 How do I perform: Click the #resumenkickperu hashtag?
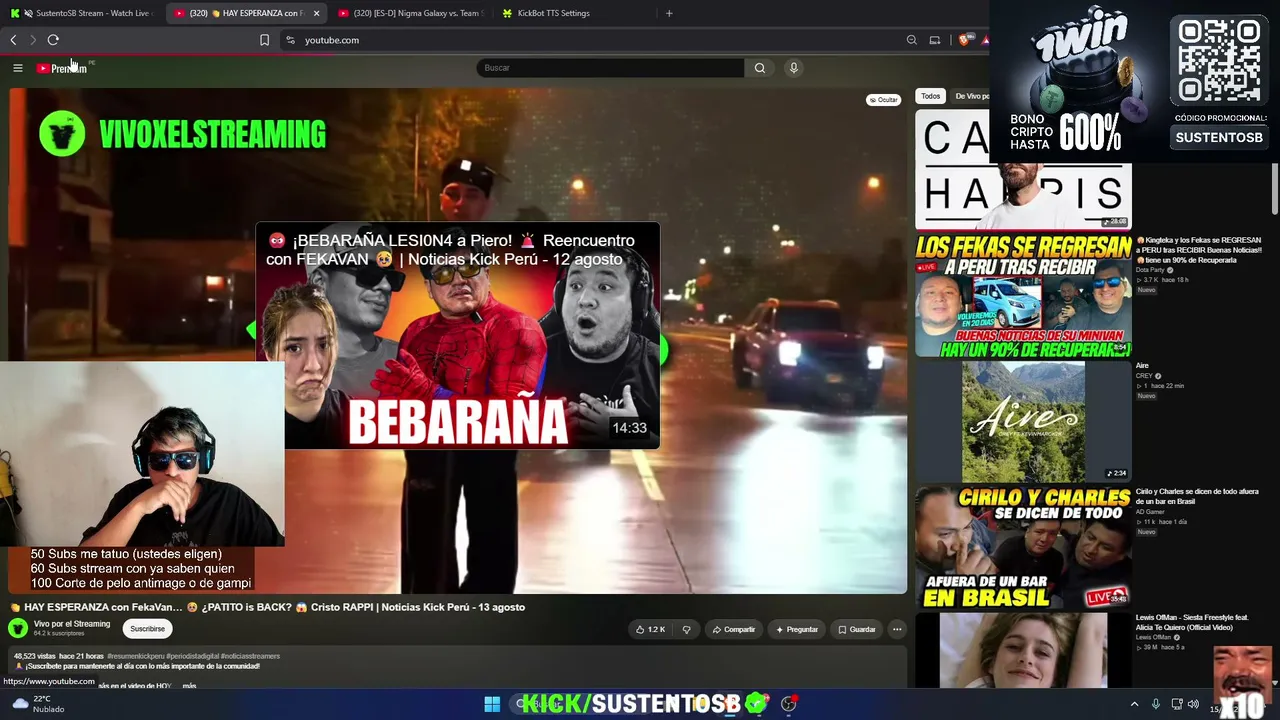click(134, 656)
